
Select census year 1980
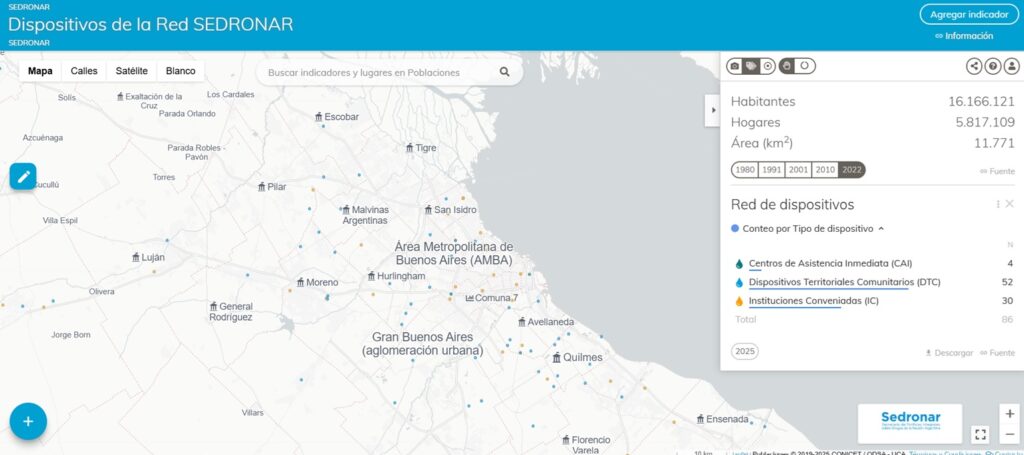click(745, 170)
